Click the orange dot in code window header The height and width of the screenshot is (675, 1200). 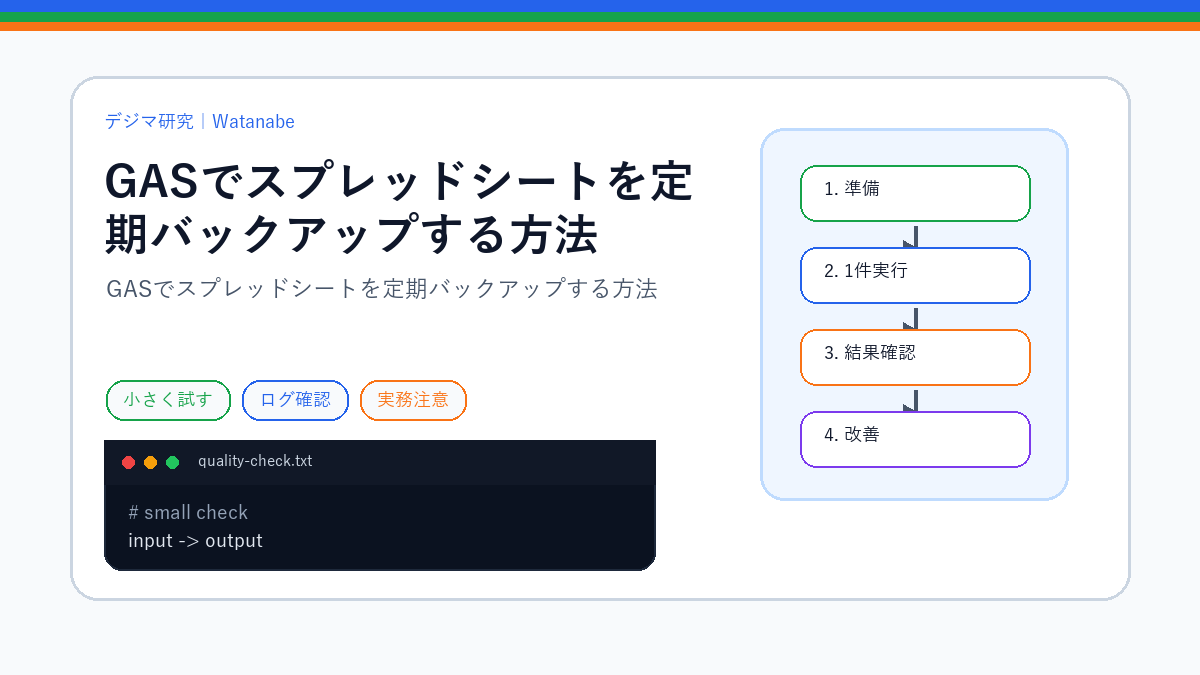tap(150, 462)
